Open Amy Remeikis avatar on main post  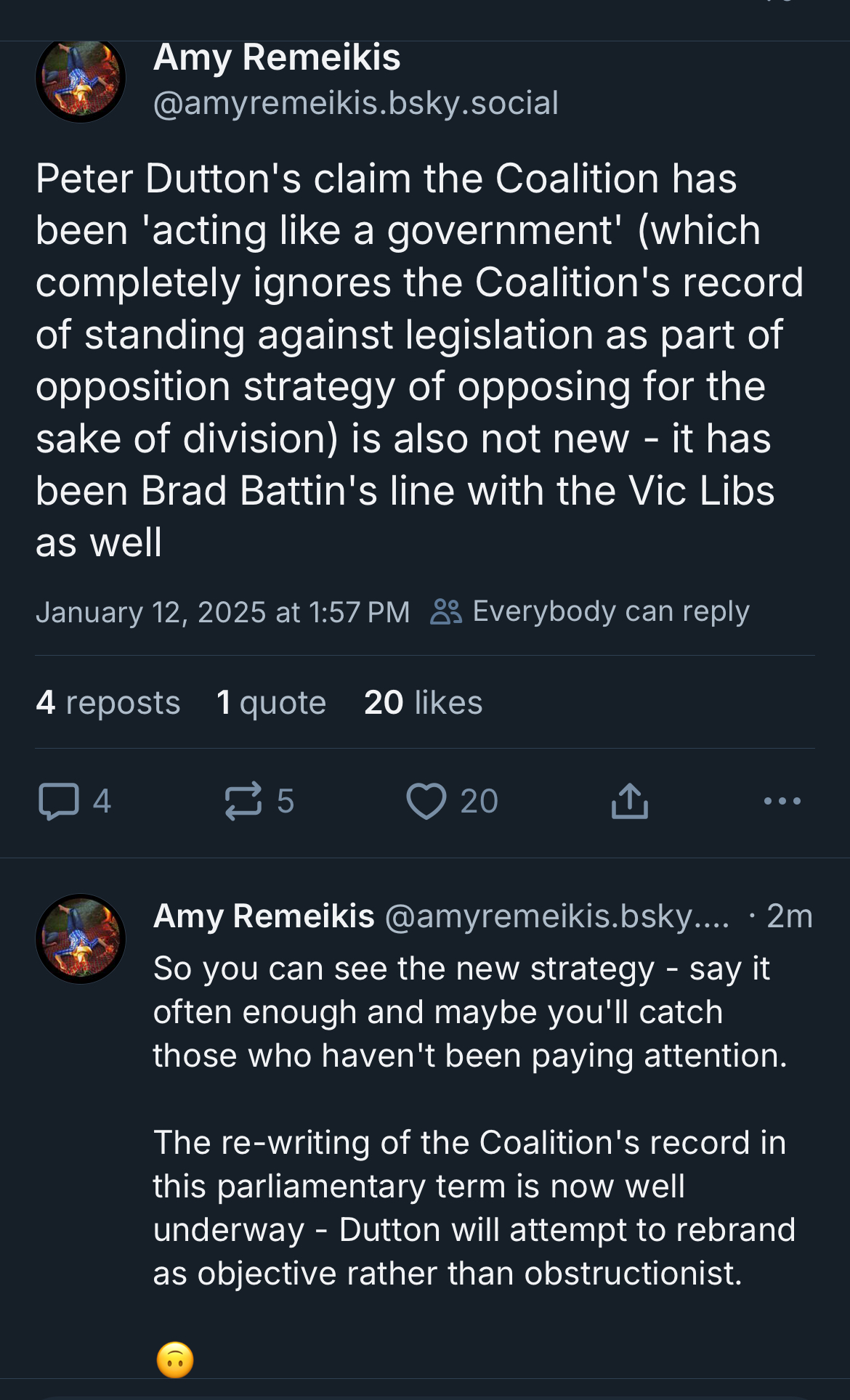pyautogui.click(x=80, y=78)
